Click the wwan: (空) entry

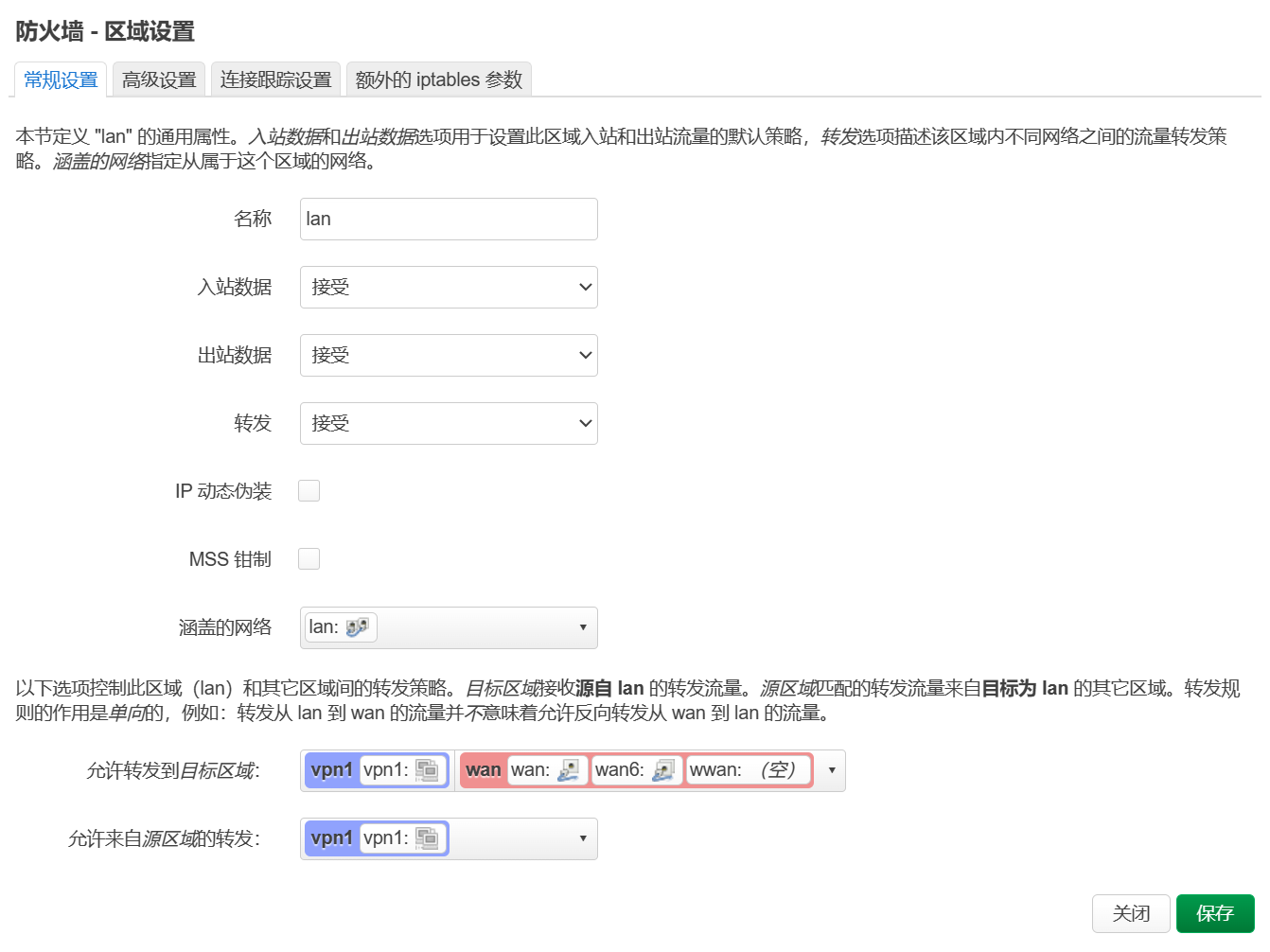pyautogui.click(x=748, y=770)
